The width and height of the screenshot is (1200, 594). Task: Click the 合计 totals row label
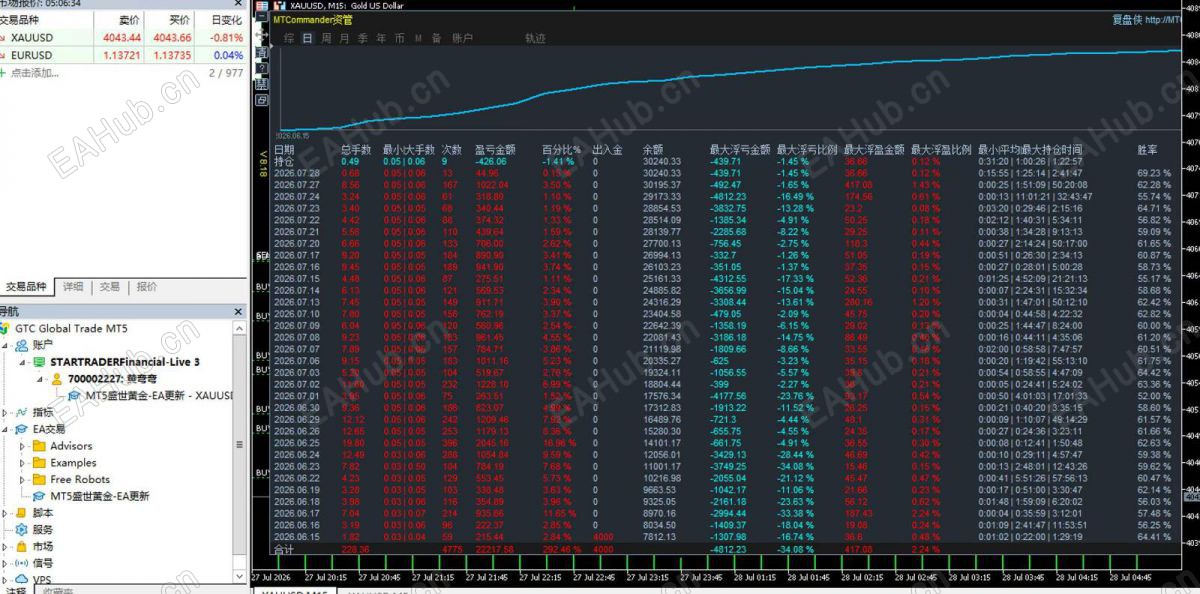coord(285,549)
